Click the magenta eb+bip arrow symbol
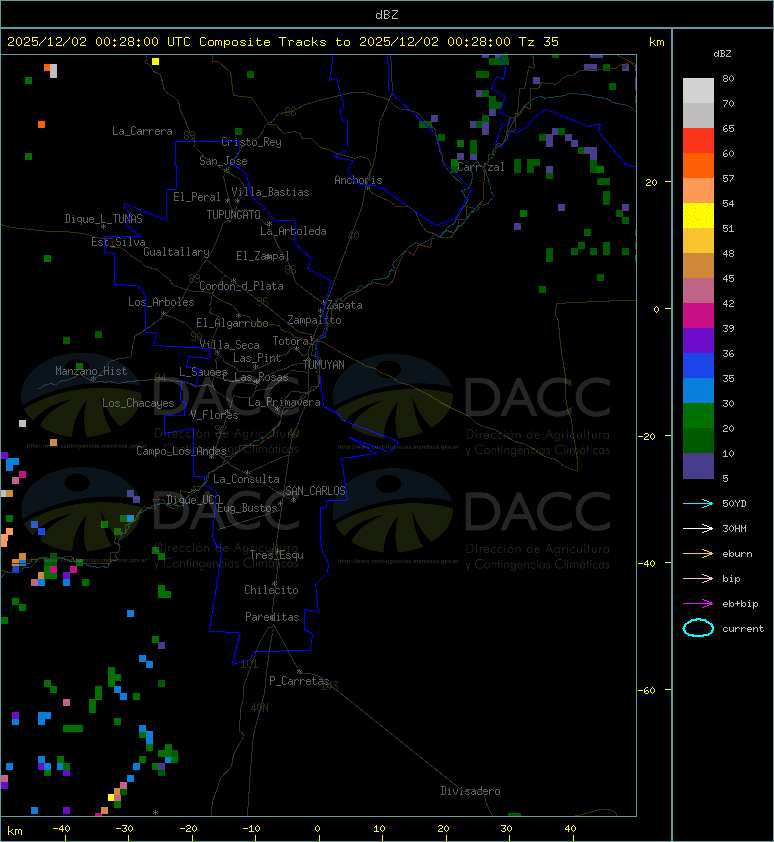Image resolution: width=774 pixels, height=842 pixels. point(698,604)
